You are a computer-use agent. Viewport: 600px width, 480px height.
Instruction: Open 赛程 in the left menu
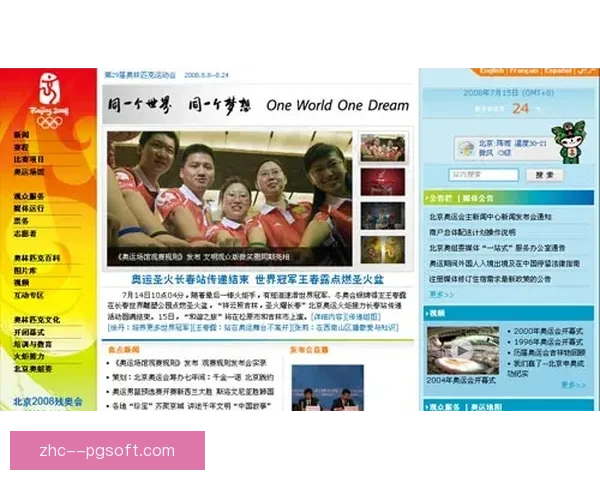tap(21, 147)
